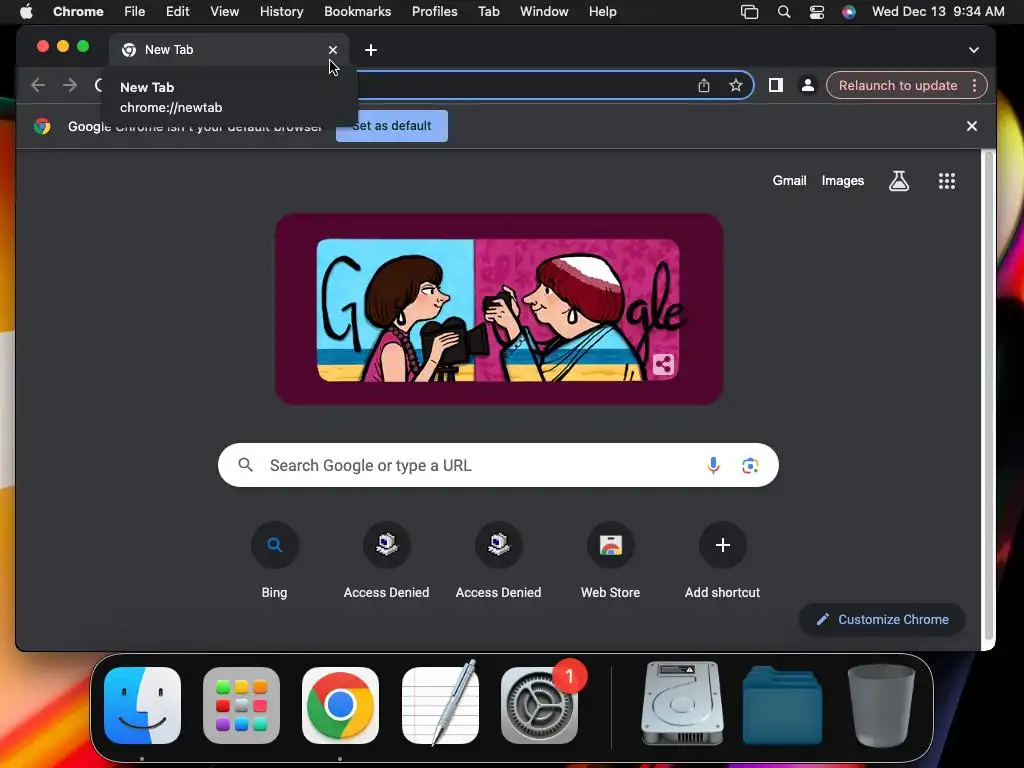Click Spotlight search icon in menu bar
Image resolution: width=1024 pixels, height=768 pixels.
point(784,11)
